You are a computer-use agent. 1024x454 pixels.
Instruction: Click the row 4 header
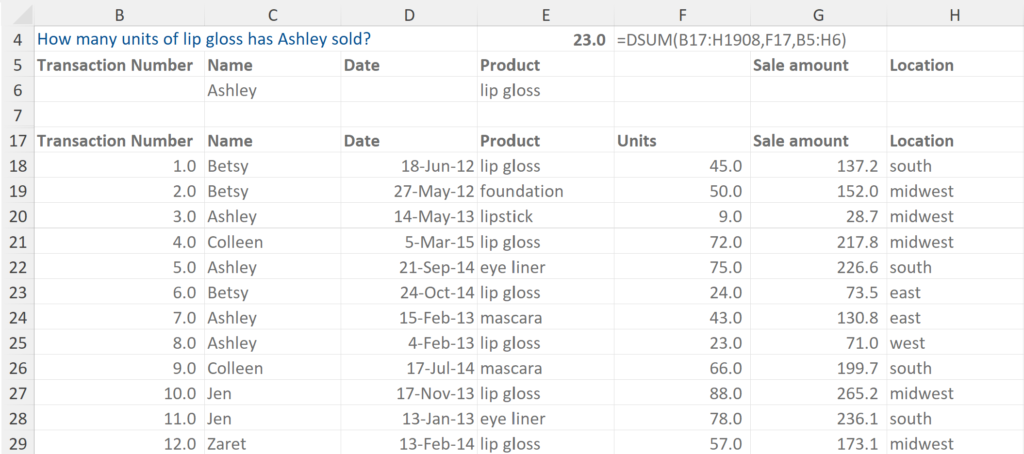(17, 40)
